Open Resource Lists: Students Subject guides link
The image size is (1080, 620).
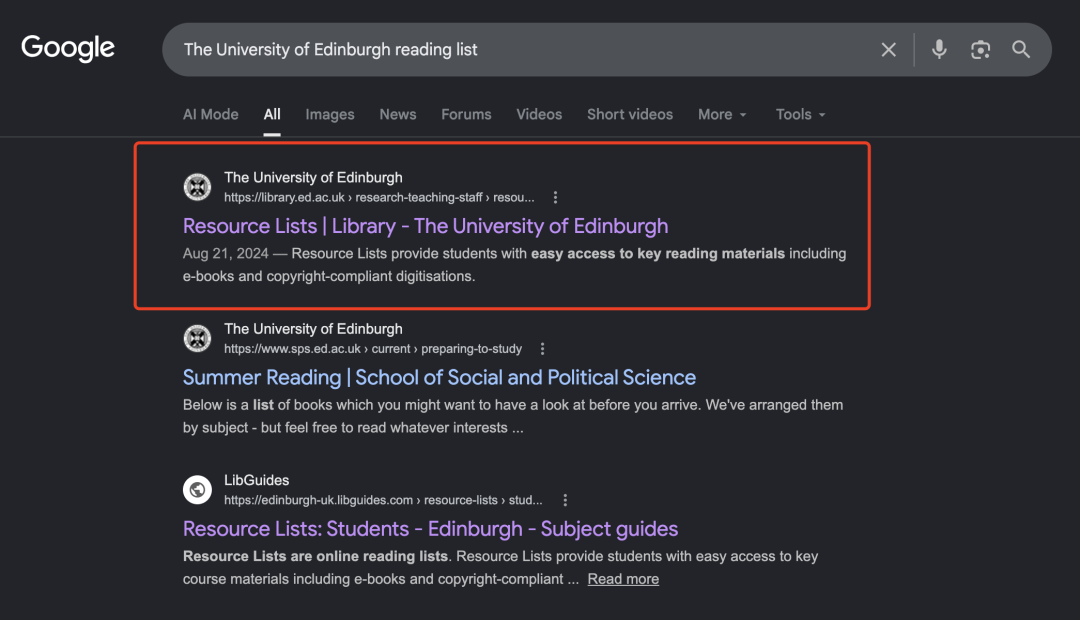click(430, 529)
